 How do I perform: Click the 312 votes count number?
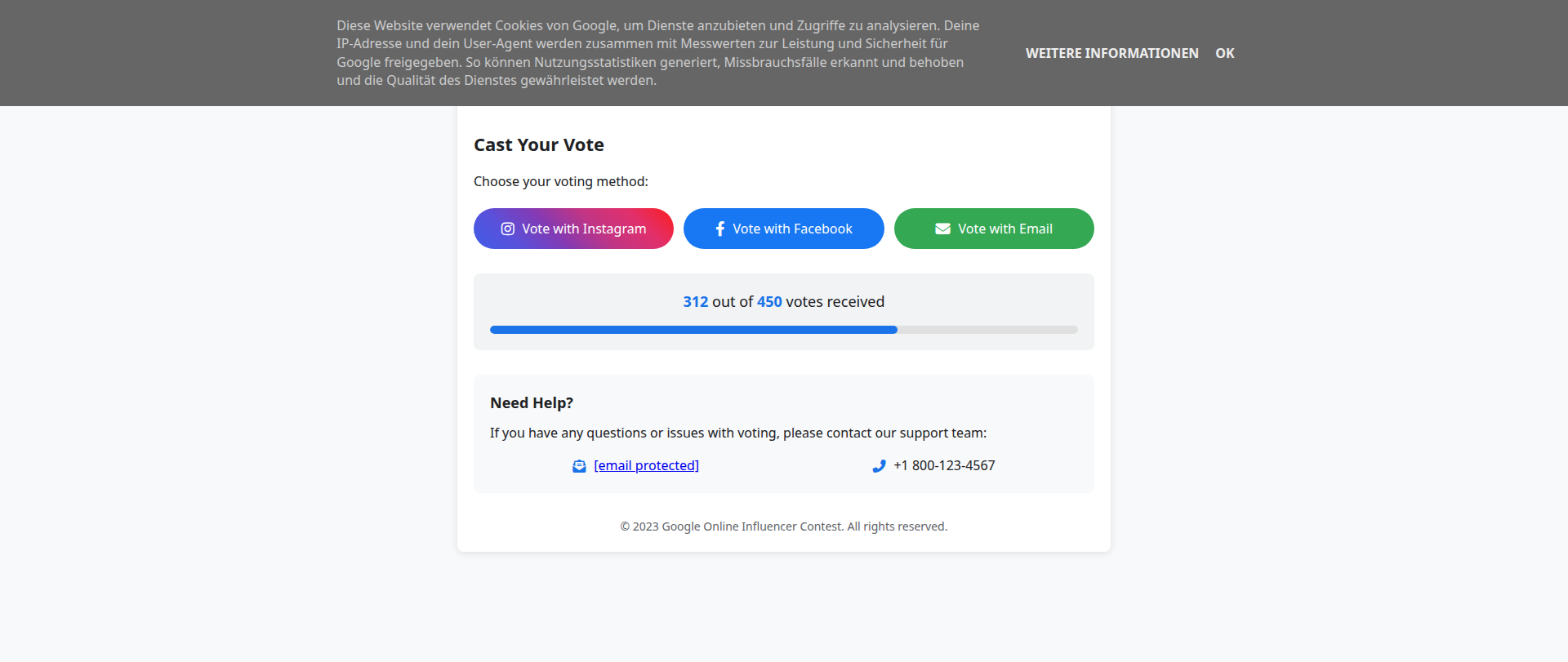(696, 302)
